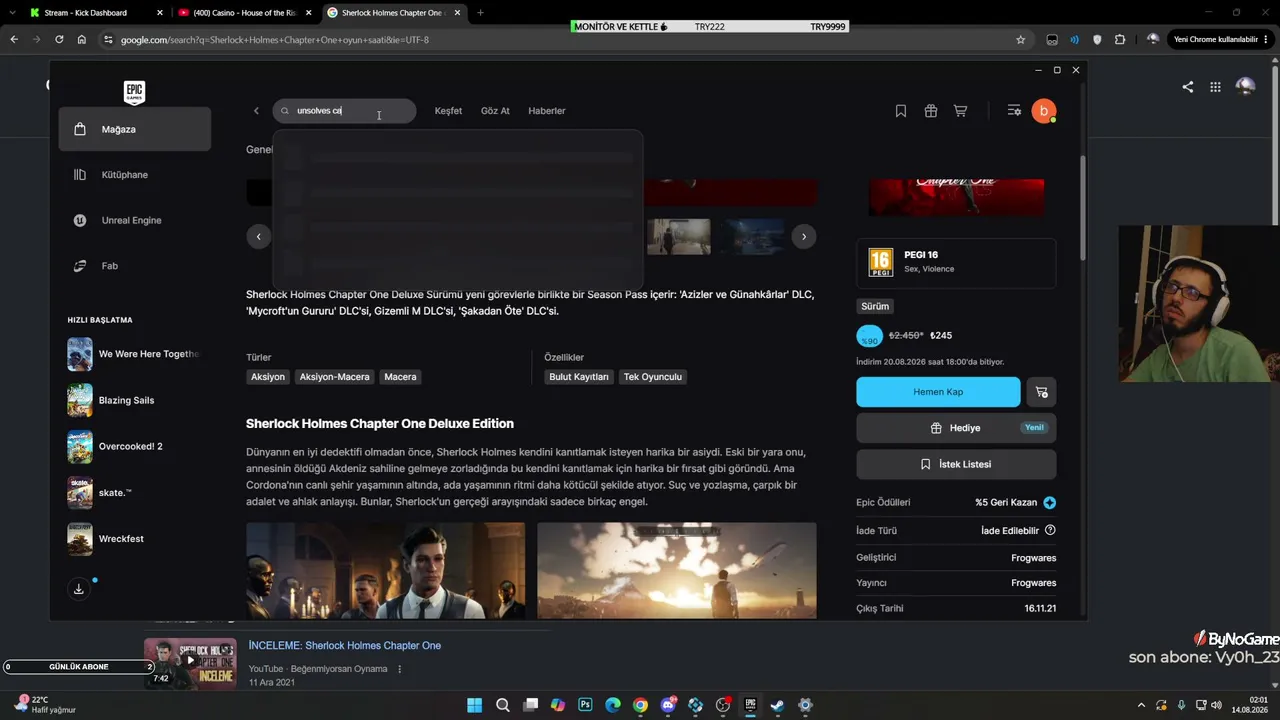
Task: Open launcher settings list icon
Action: click(x=1014, y=111)
